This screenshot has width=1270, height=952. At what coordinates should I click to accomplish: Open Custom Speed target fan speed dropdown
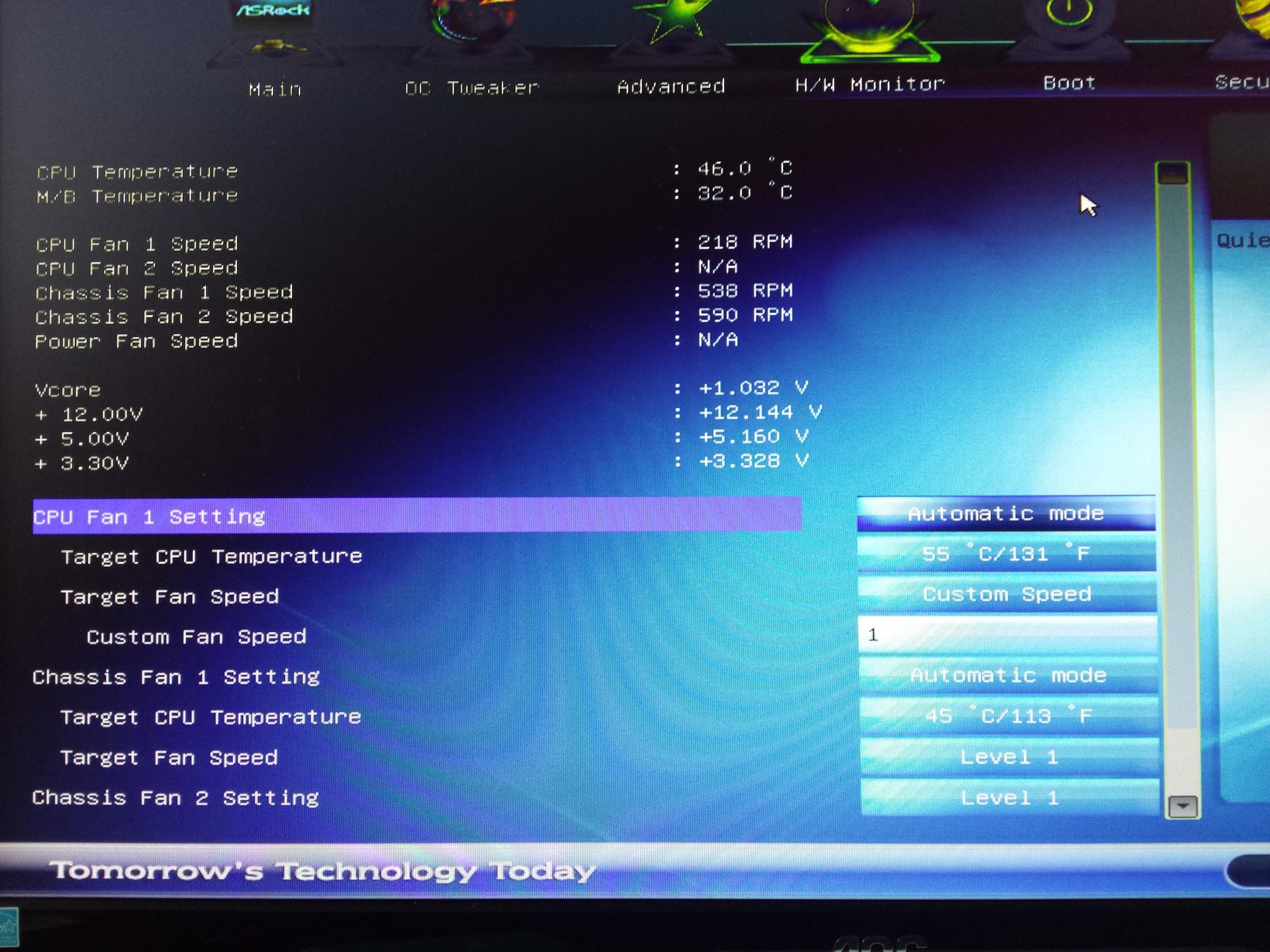(x=1007, y=594)
